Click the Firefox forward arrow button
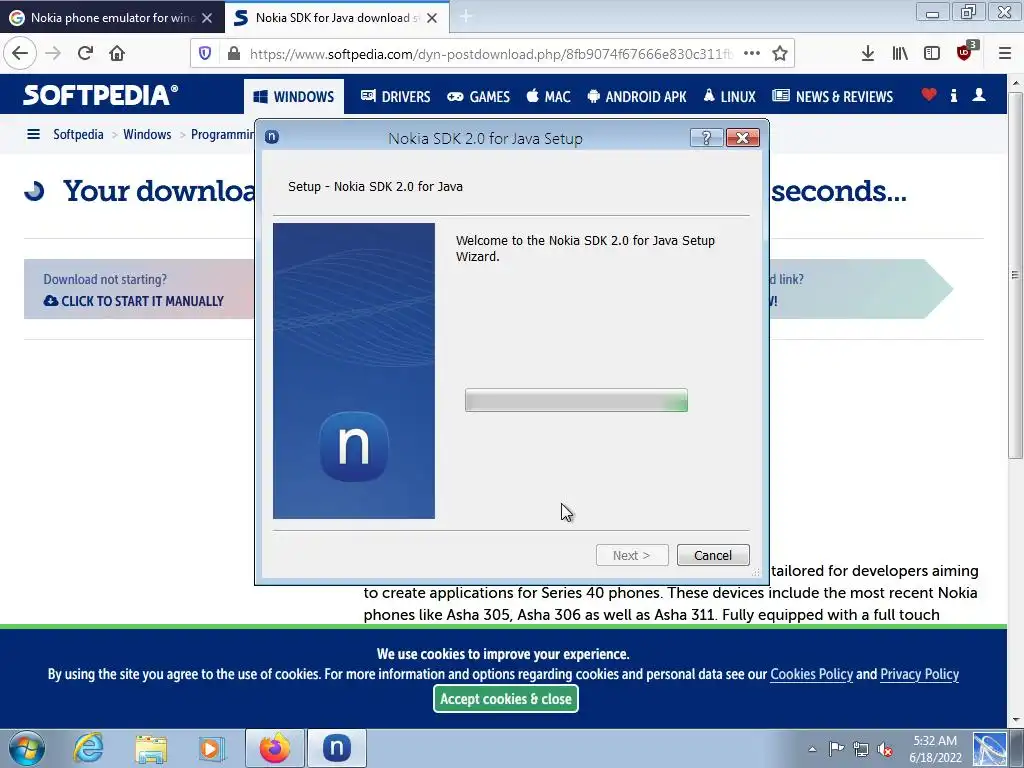This screenshot has height=768, width=1024. coord(54,54)
